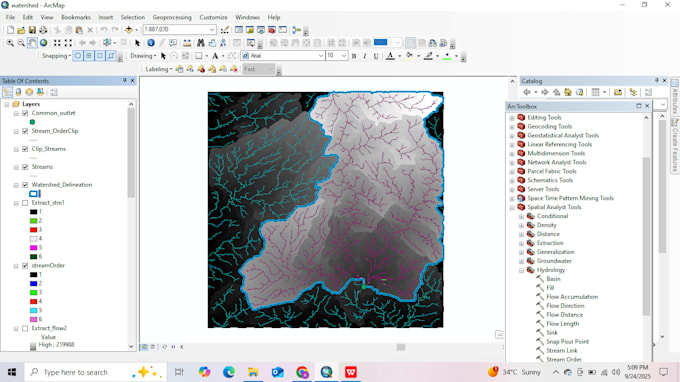Click List By Visibility button
Image resolution: width=680 pixels, height=382 pixels.
pyautogui.click(x=29, y=92)
